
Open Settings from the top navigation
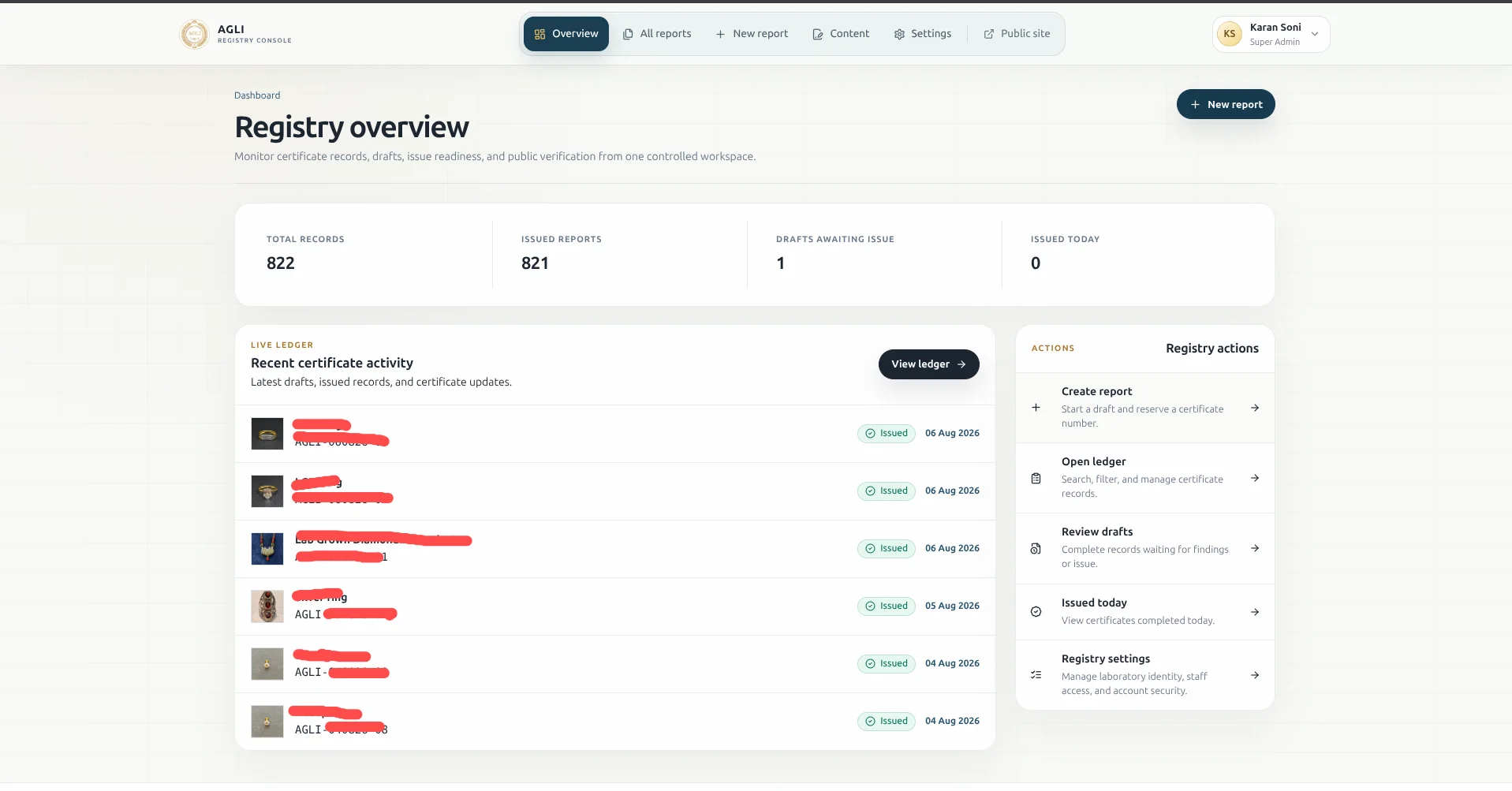[x=923, y=34]
